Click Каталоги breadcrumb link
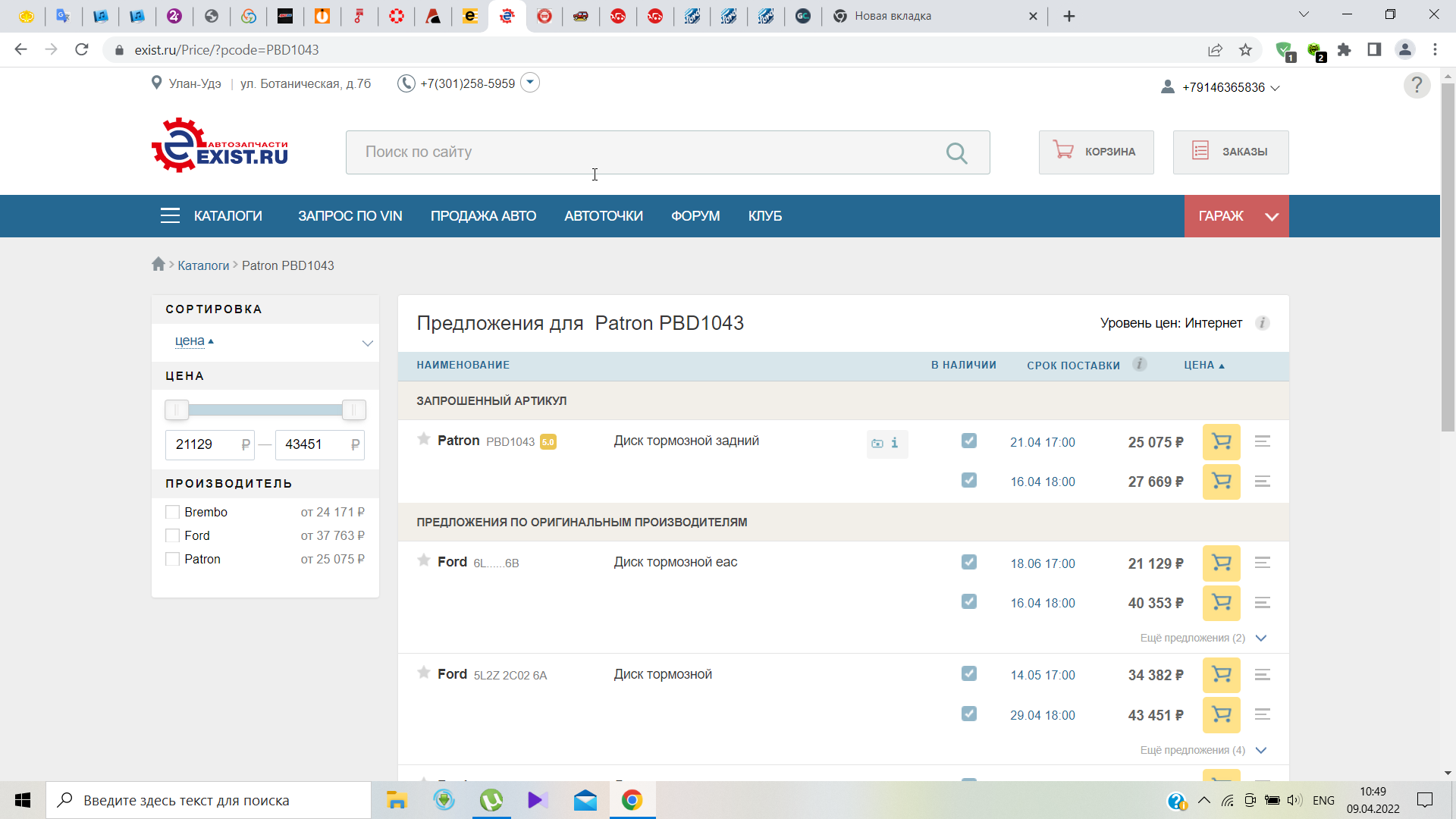Screen dimensions: 1456x819 (x=203, y=265)
